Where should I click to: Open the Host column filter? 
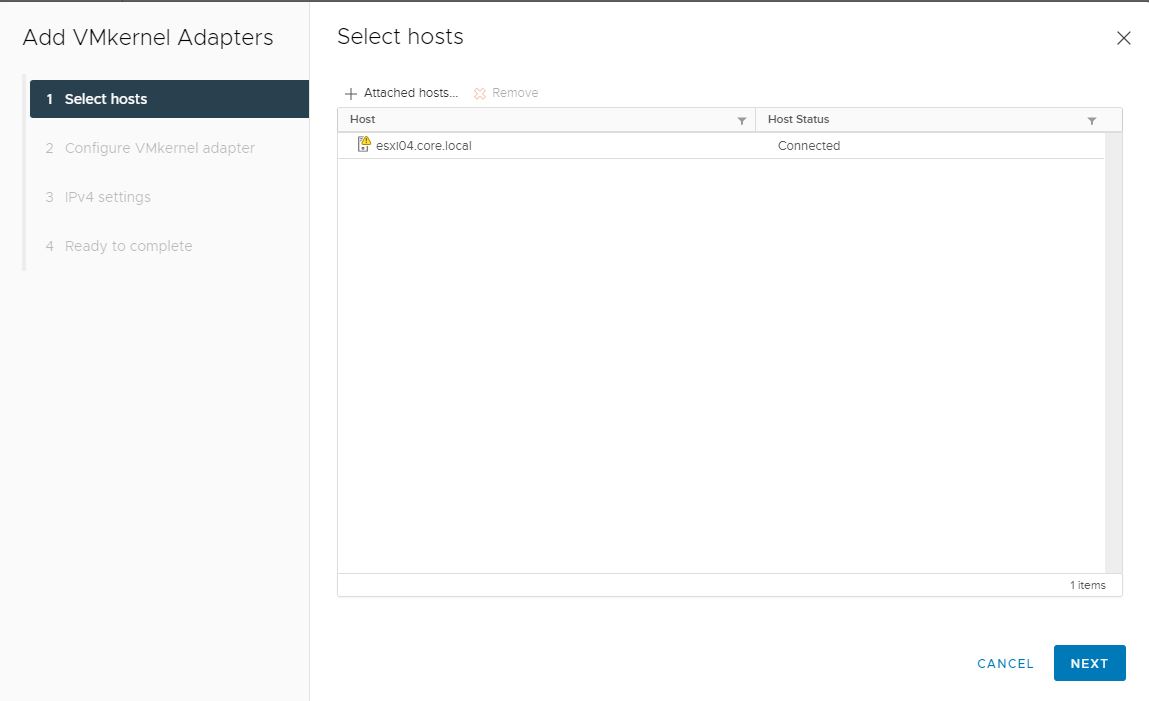(x=742, y=120)
